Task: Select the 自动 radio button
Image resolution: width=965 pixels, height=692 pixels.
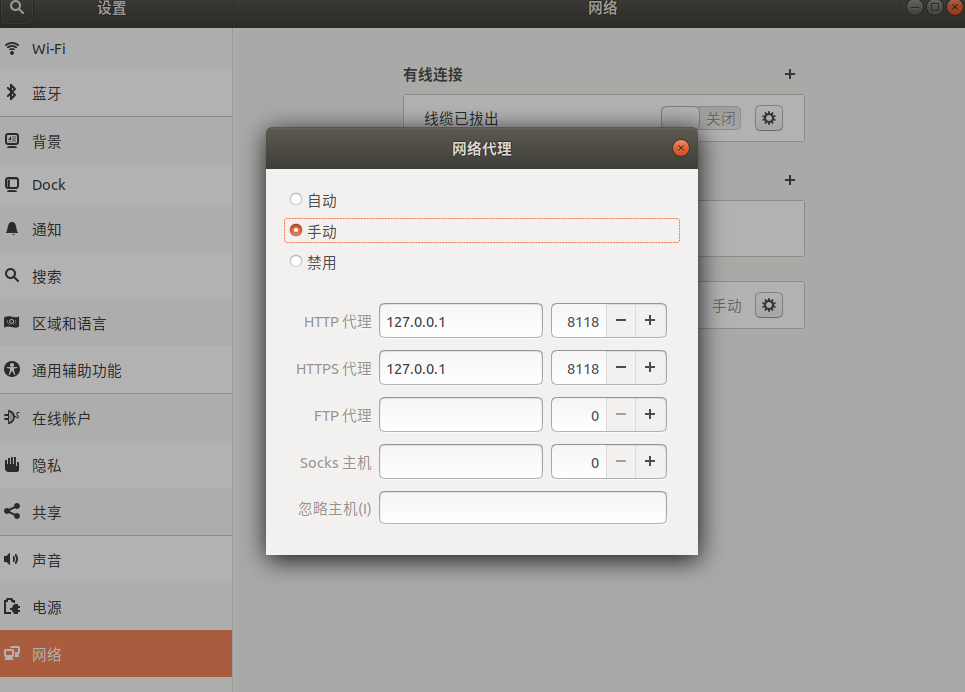Action: 296,199
